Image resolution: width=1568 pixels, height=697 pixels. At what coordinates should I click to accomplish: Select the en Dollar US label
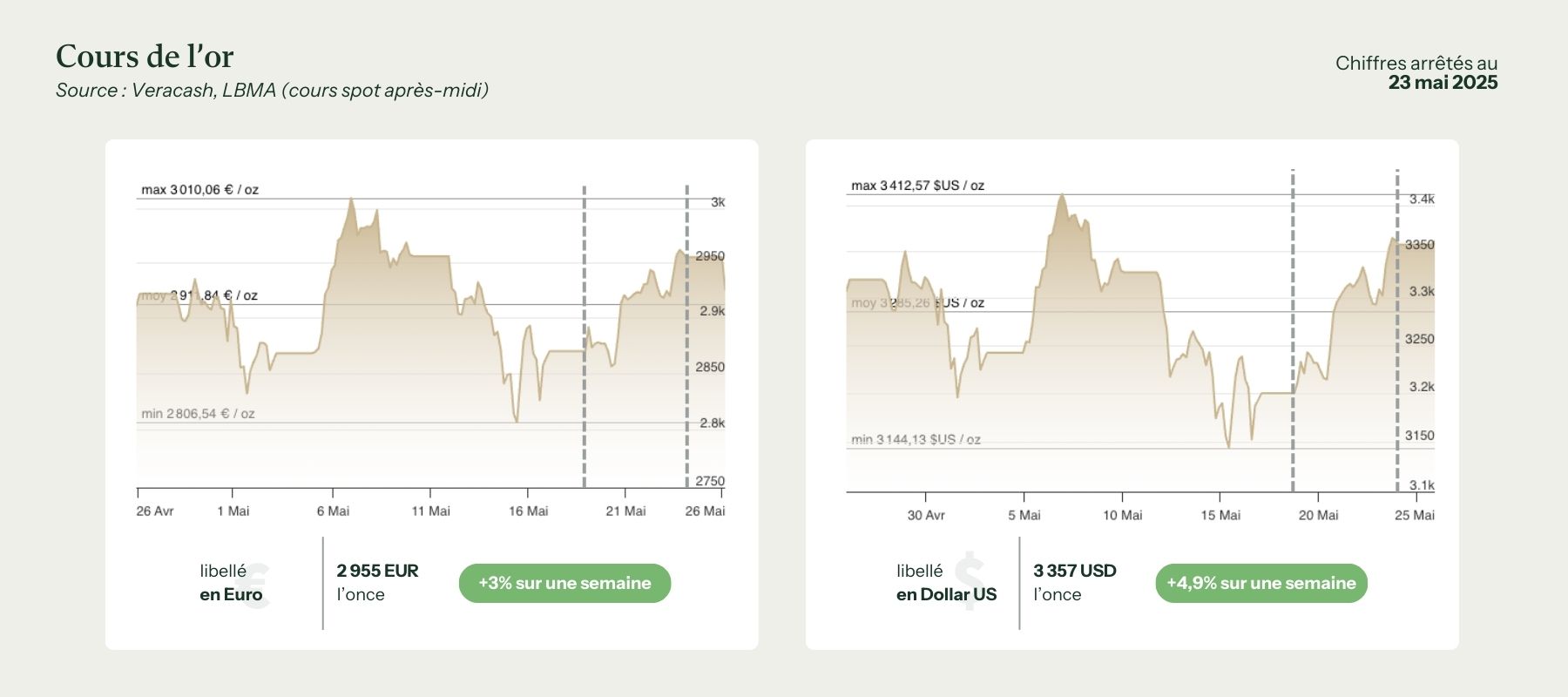click(x=946, y=595)
